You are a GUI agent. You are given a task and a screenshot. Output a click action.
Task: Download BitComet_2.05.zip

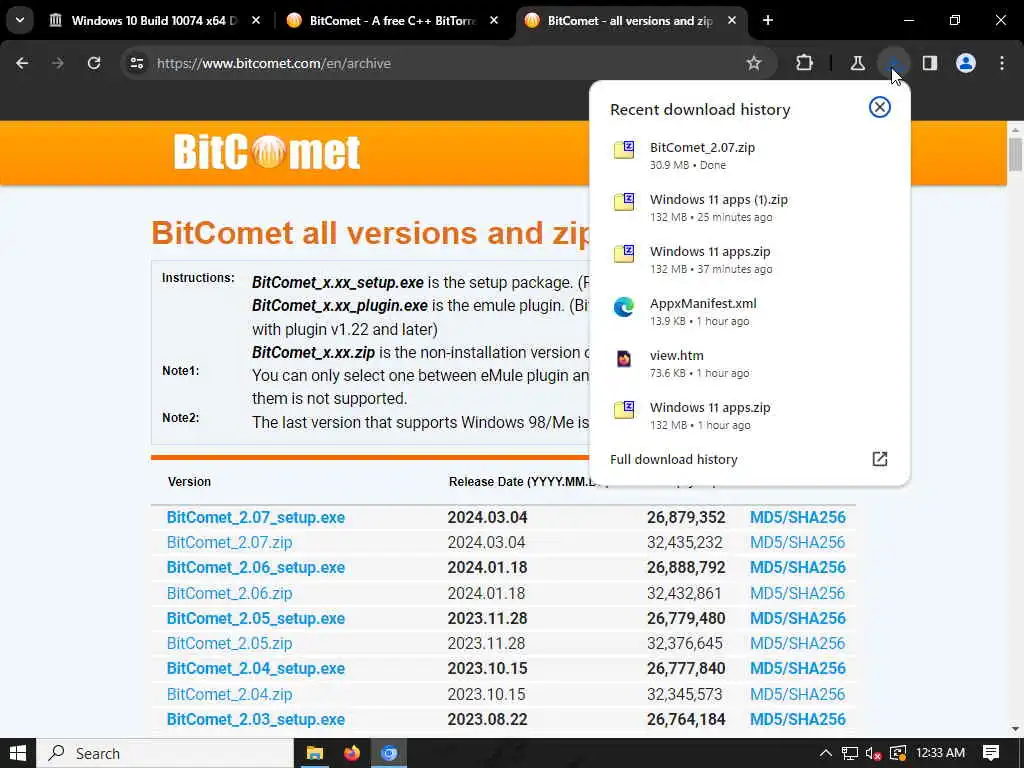pyautogui.click(x=229, y=643)
